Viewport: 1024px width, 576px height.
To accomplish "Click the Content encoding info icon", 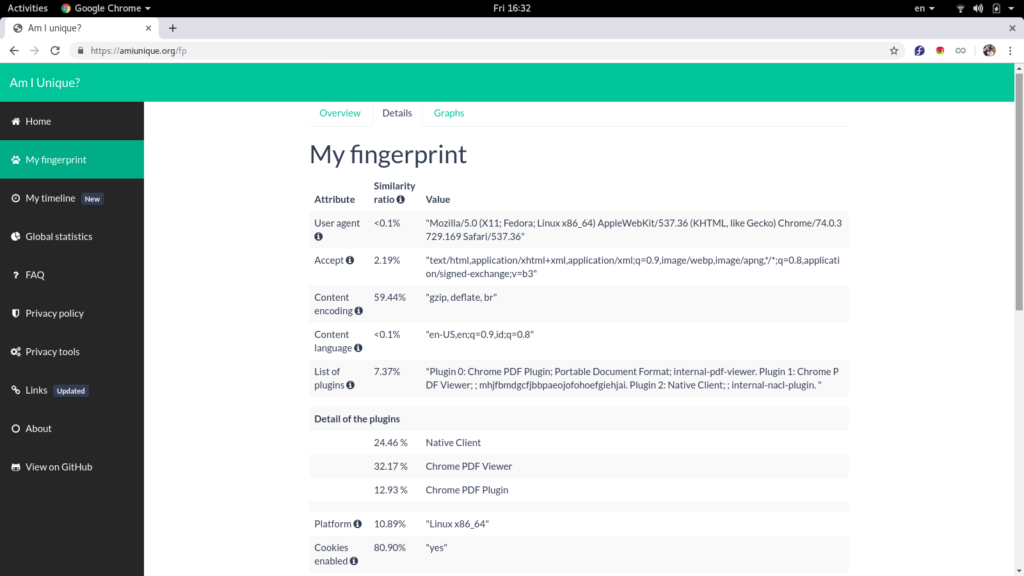I will (x=358, y=311).
